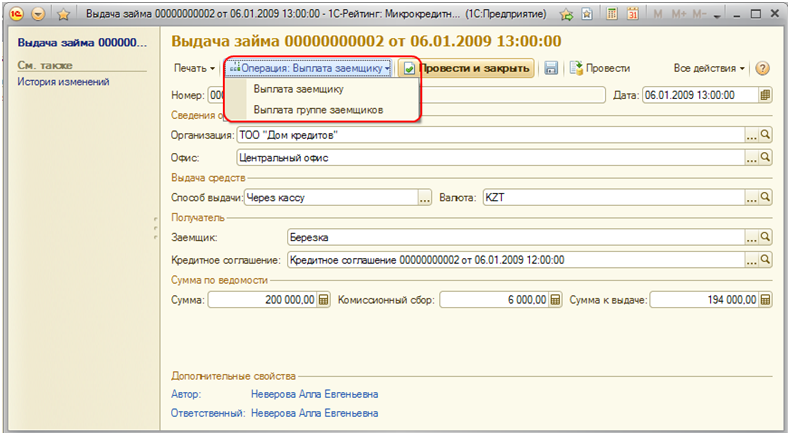This screenshot has height=435, width=790.
Task: Open the calendar picker beside the date field
Action: point(765,96)
